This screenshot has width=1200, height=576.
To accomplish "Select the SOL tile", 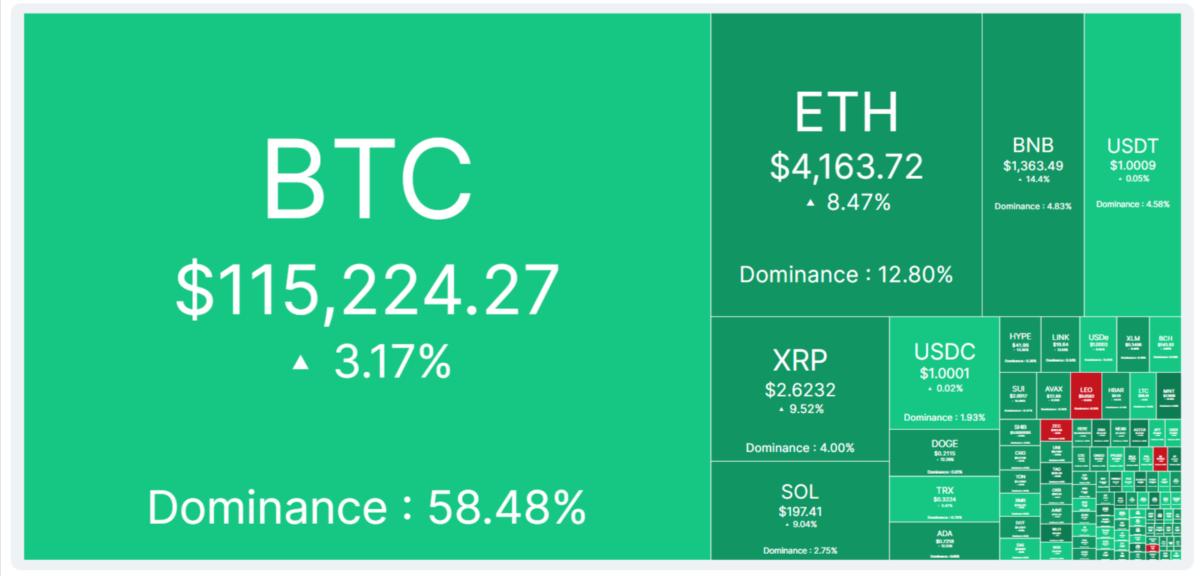I will click(800, 510).
